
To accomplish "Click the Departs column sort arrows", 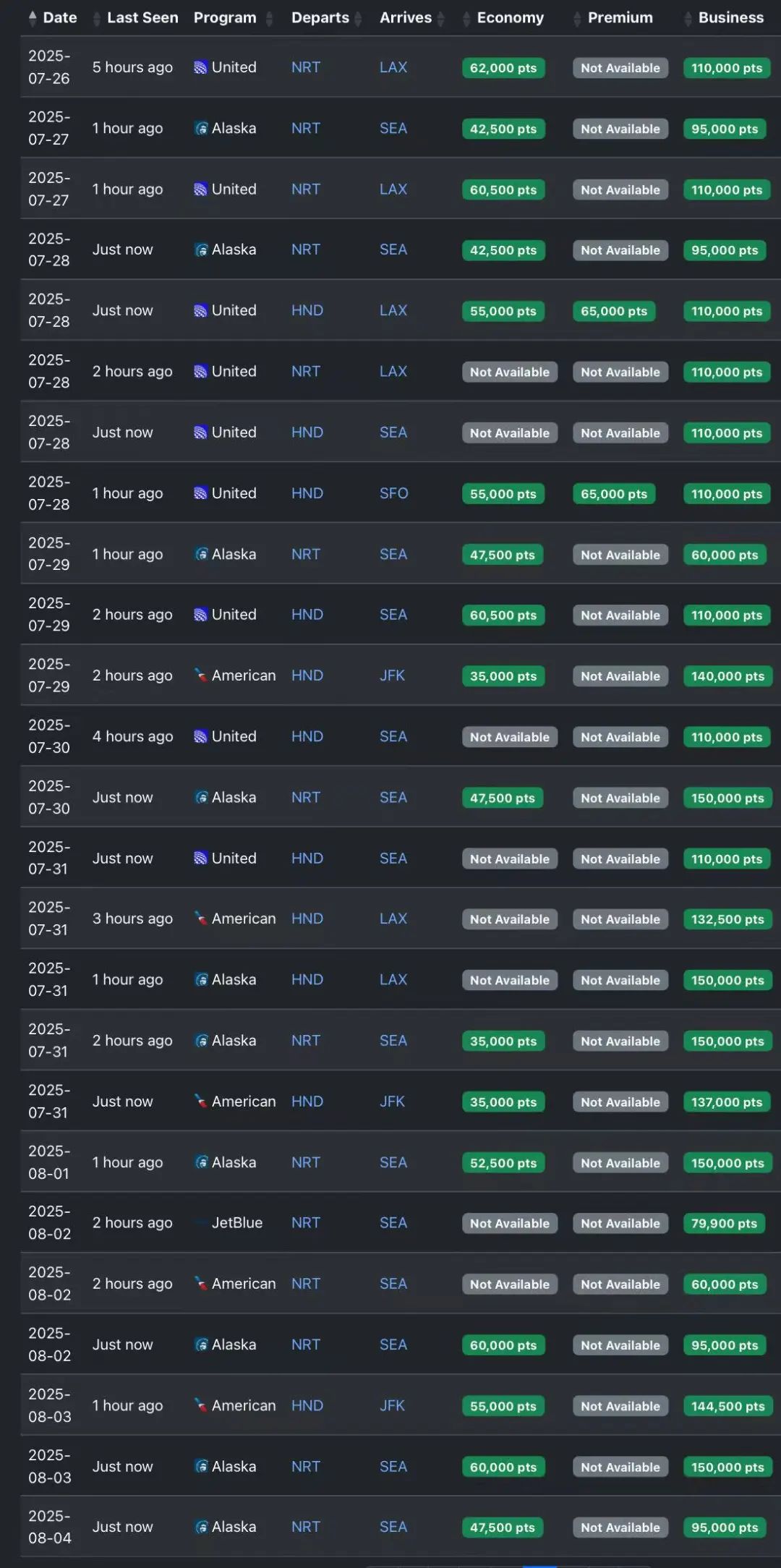I will (x=358, y=19).
